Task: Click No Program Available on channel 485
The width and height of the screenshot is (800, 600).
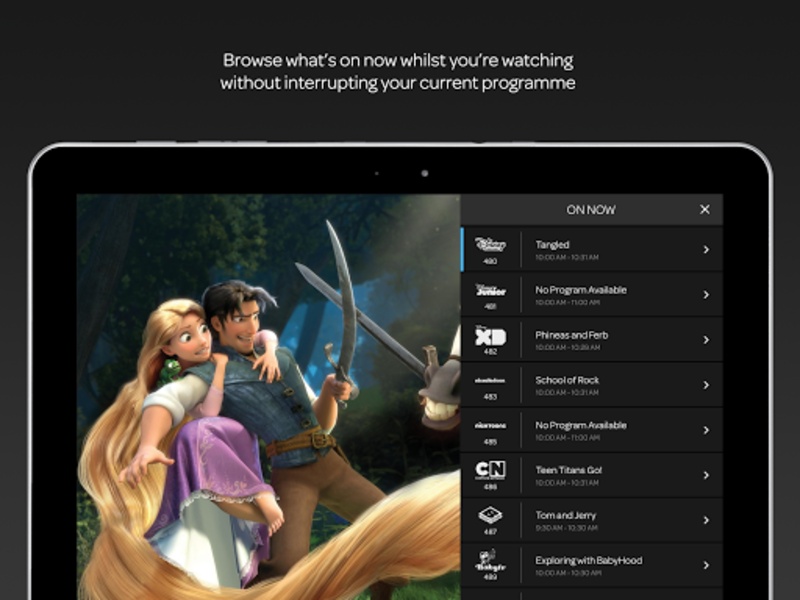Action: [581, 425]
